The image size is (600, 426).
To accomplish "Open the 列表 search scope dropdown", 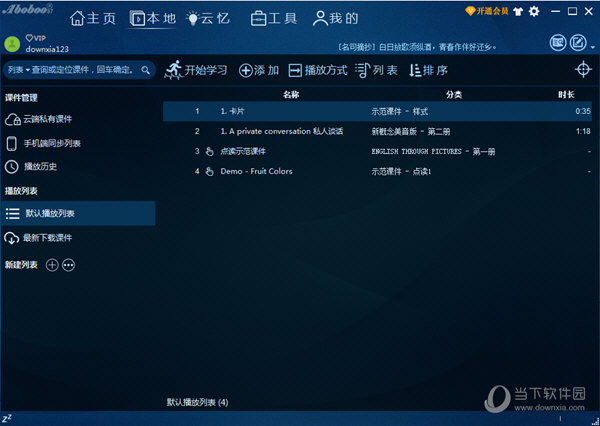I will tap(18, 70).
